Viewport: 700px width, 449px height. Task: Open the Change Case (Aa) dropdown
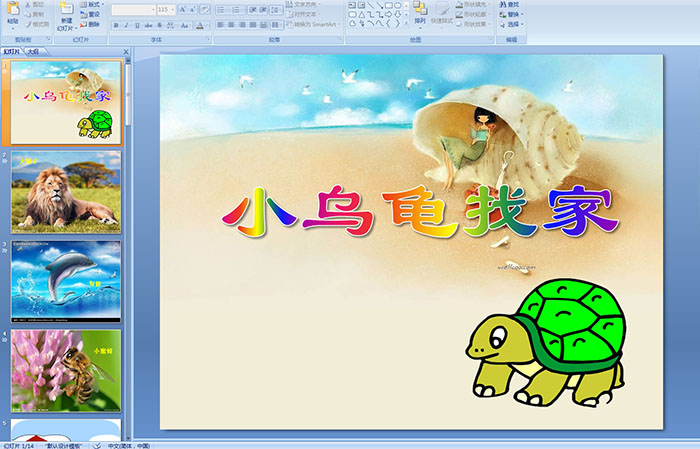(x=185, y=25)
